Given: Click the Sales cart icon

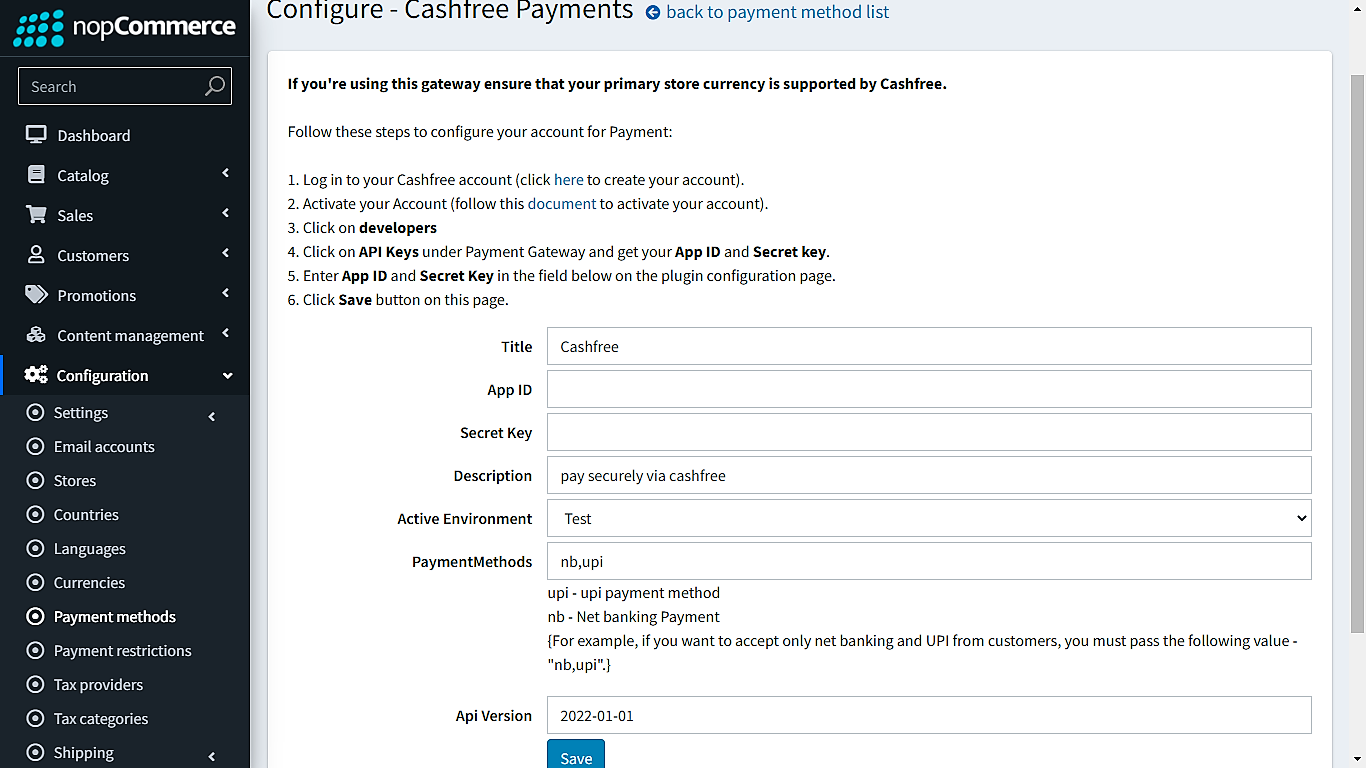Looking at the screenshot, I should [36, 215].
